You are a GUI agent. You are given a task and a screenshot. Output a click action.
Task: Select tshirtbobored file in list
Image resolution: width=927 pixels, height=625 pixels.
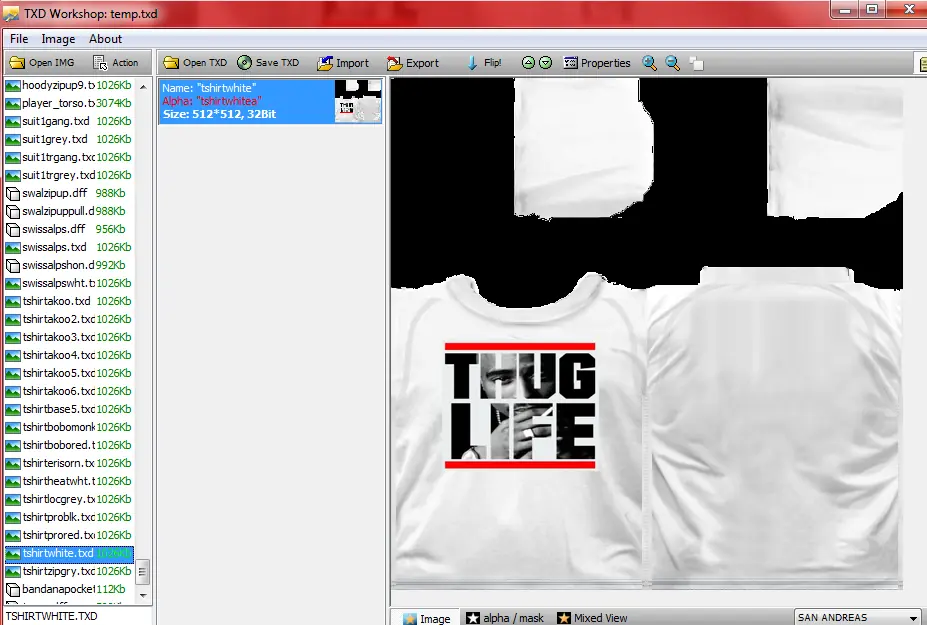coord(69,445)
